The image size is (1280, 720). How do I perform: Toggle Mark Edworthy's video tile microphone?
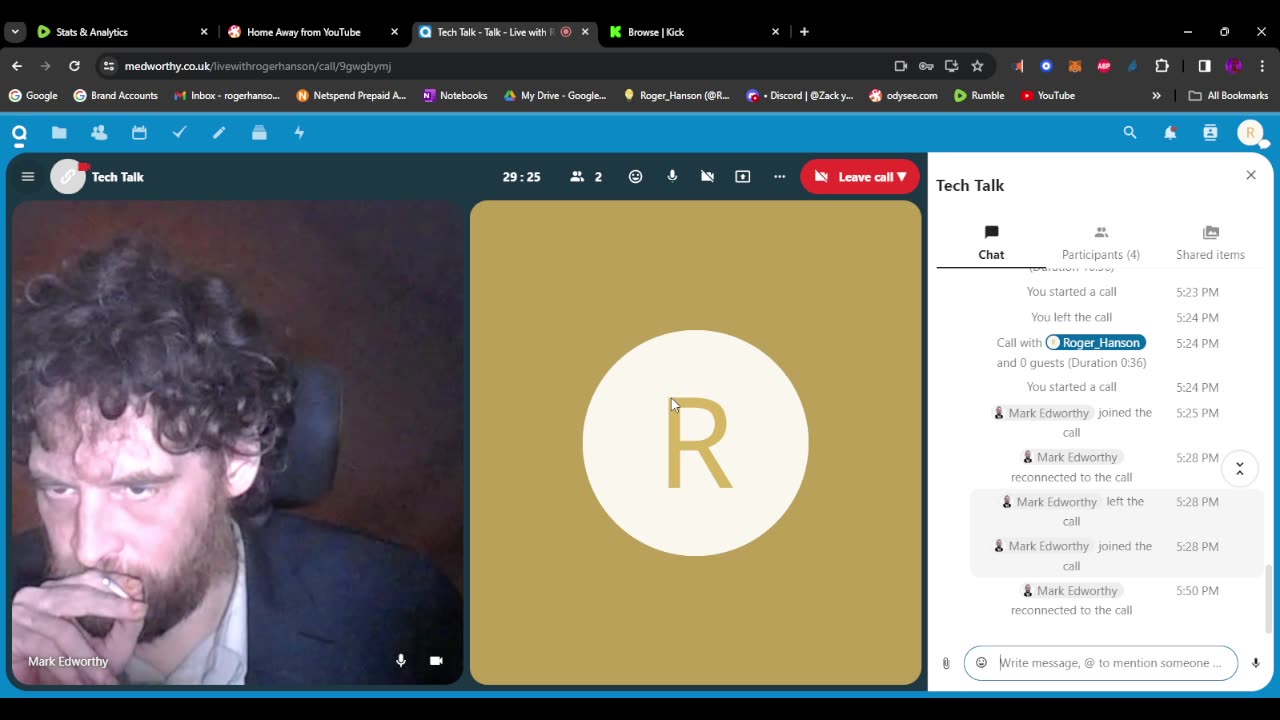[401, 661]
